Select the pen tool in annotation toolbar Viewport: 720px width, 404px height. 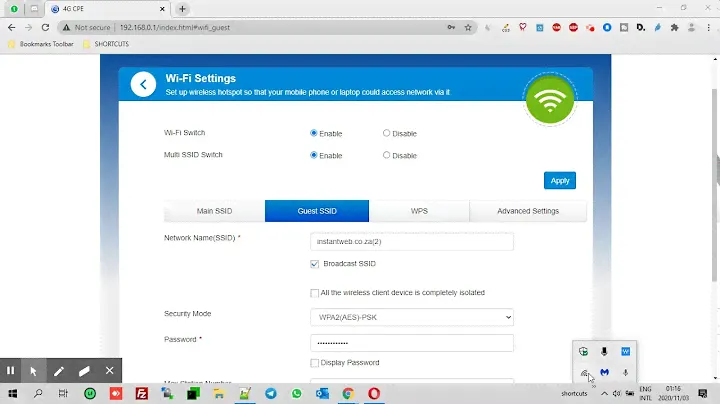59,371
